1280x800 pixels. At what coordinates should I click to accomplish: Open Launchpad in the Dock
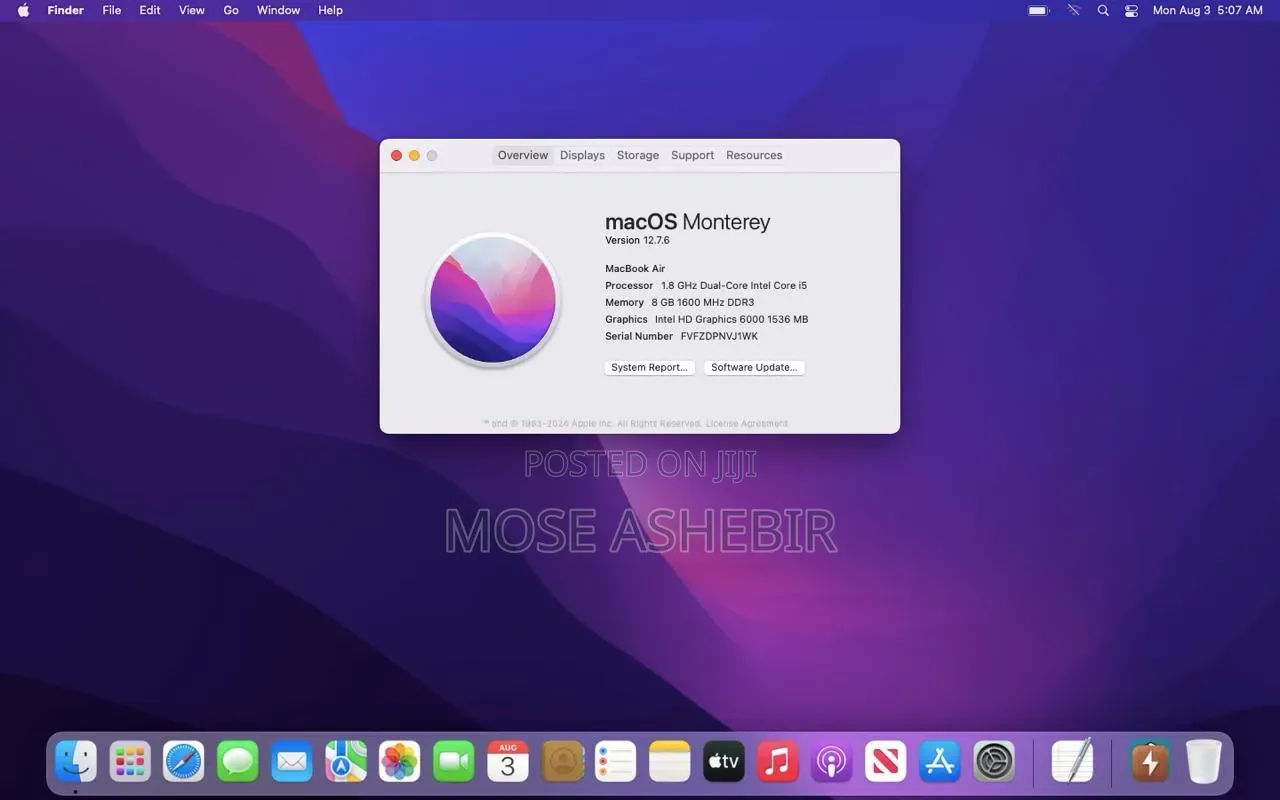click(x=130, y=762)
